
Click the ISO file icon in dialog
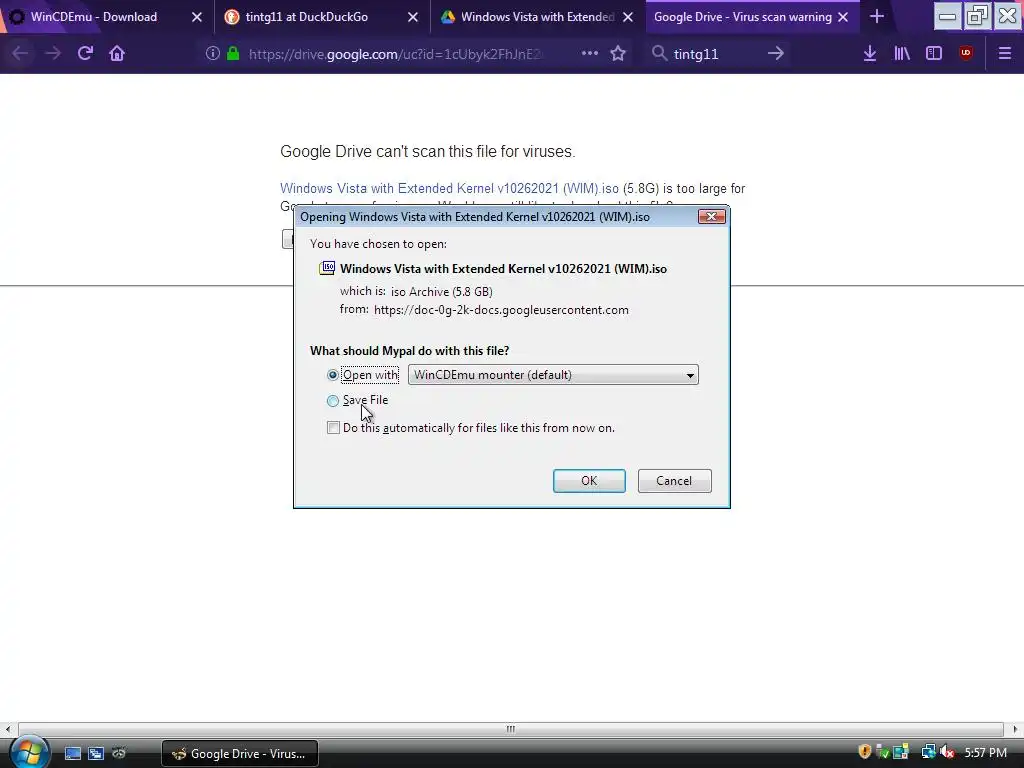[327, 268]
